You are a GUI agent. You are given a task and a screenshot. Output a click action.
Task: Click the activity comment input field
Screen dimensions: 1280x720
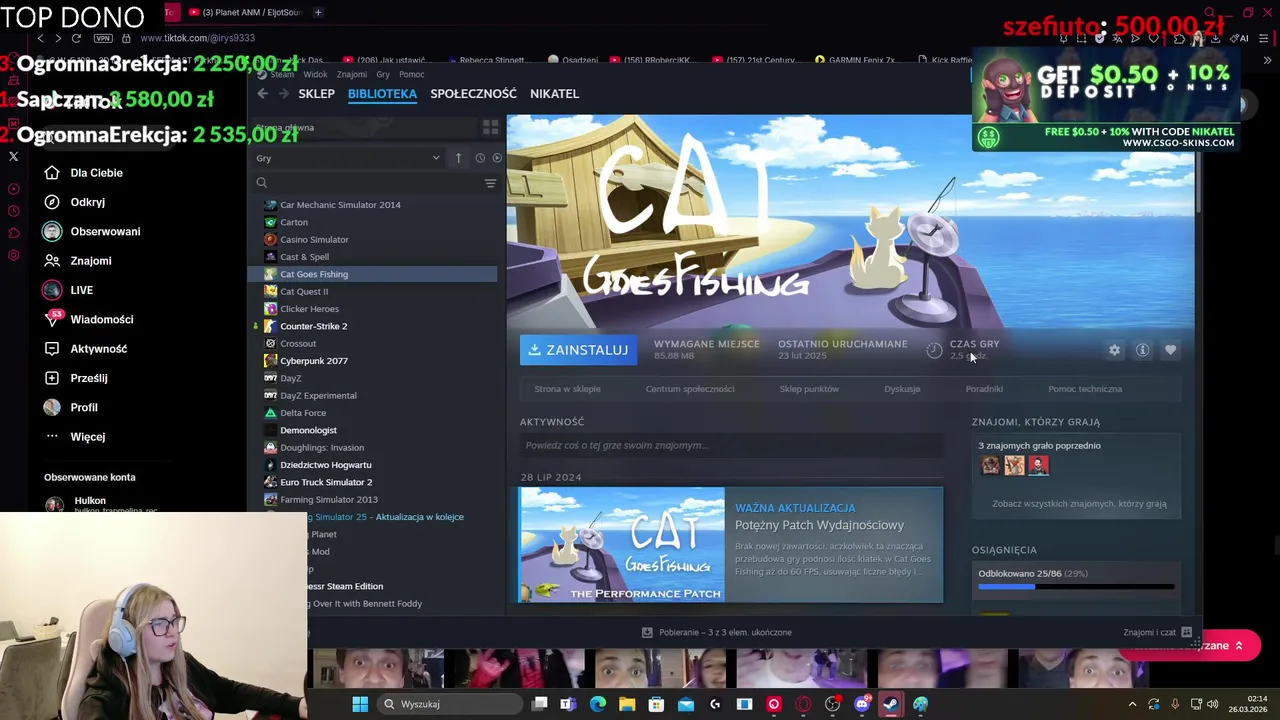(x=731, y=445)
